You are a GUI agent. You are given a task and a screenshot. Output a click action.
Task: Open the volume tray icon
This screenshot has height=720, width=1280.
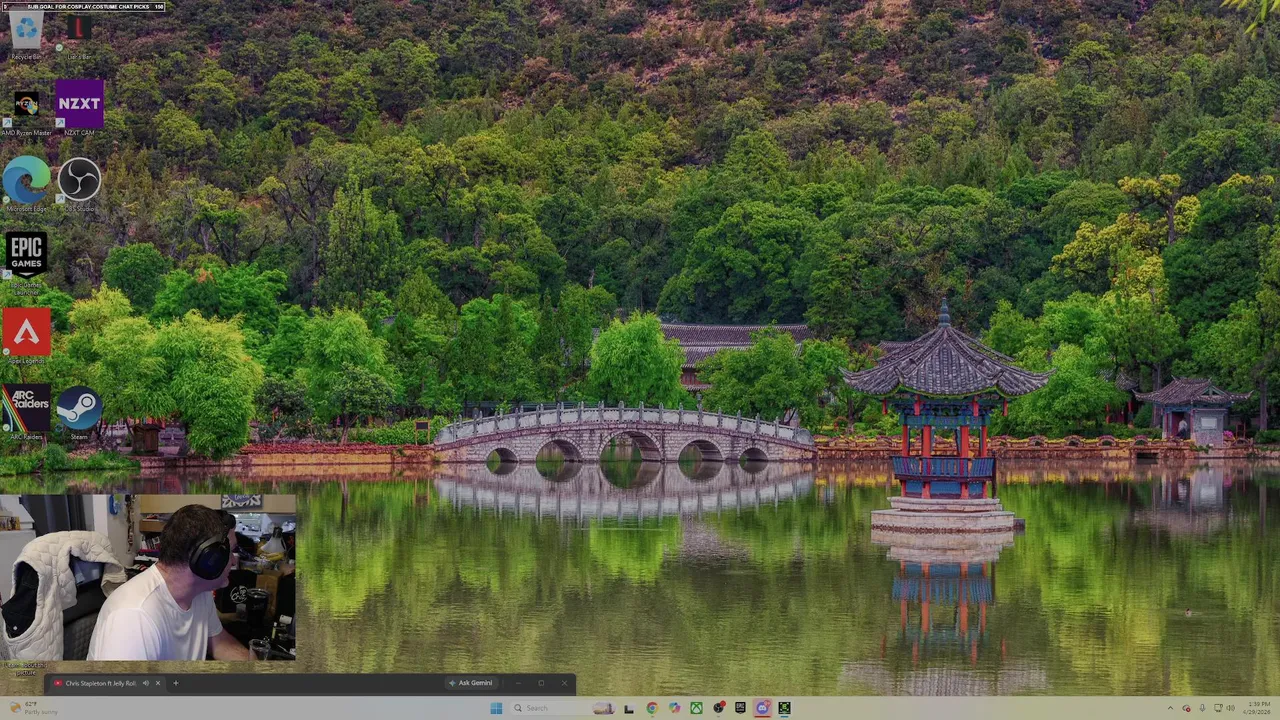pos(1231,708)
